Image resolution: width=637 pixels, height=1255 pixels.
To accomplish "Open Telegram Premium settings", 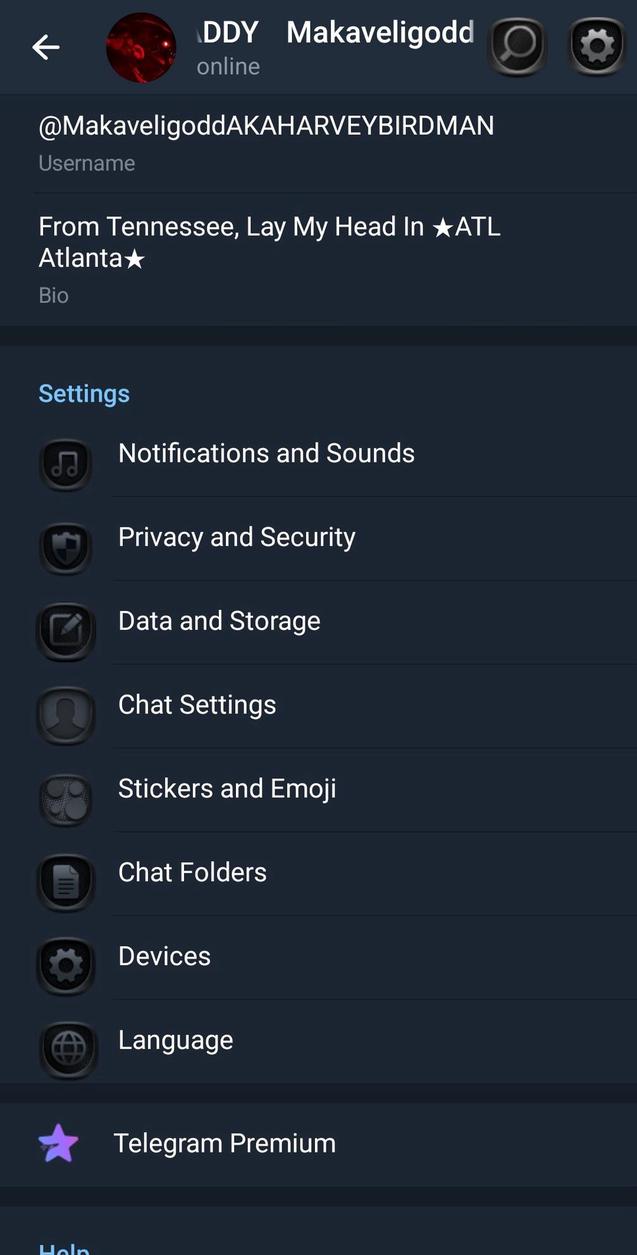I will [x=224, y=1143].
